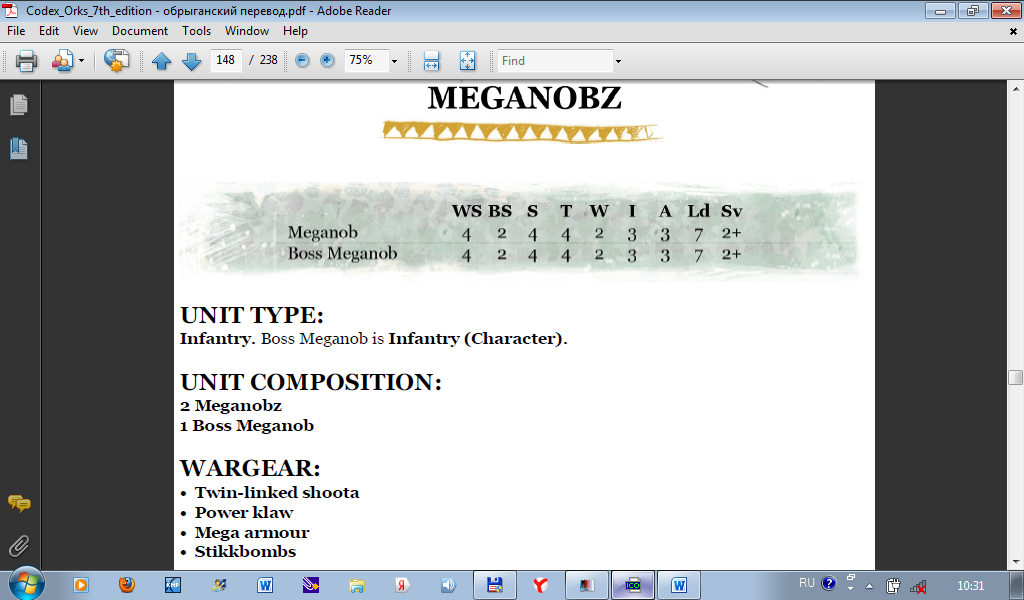The height and width of the screenshot is (600, 1024).
Task: Open the Collaborate dropdown arrow
Action: (x=82, y=61)
